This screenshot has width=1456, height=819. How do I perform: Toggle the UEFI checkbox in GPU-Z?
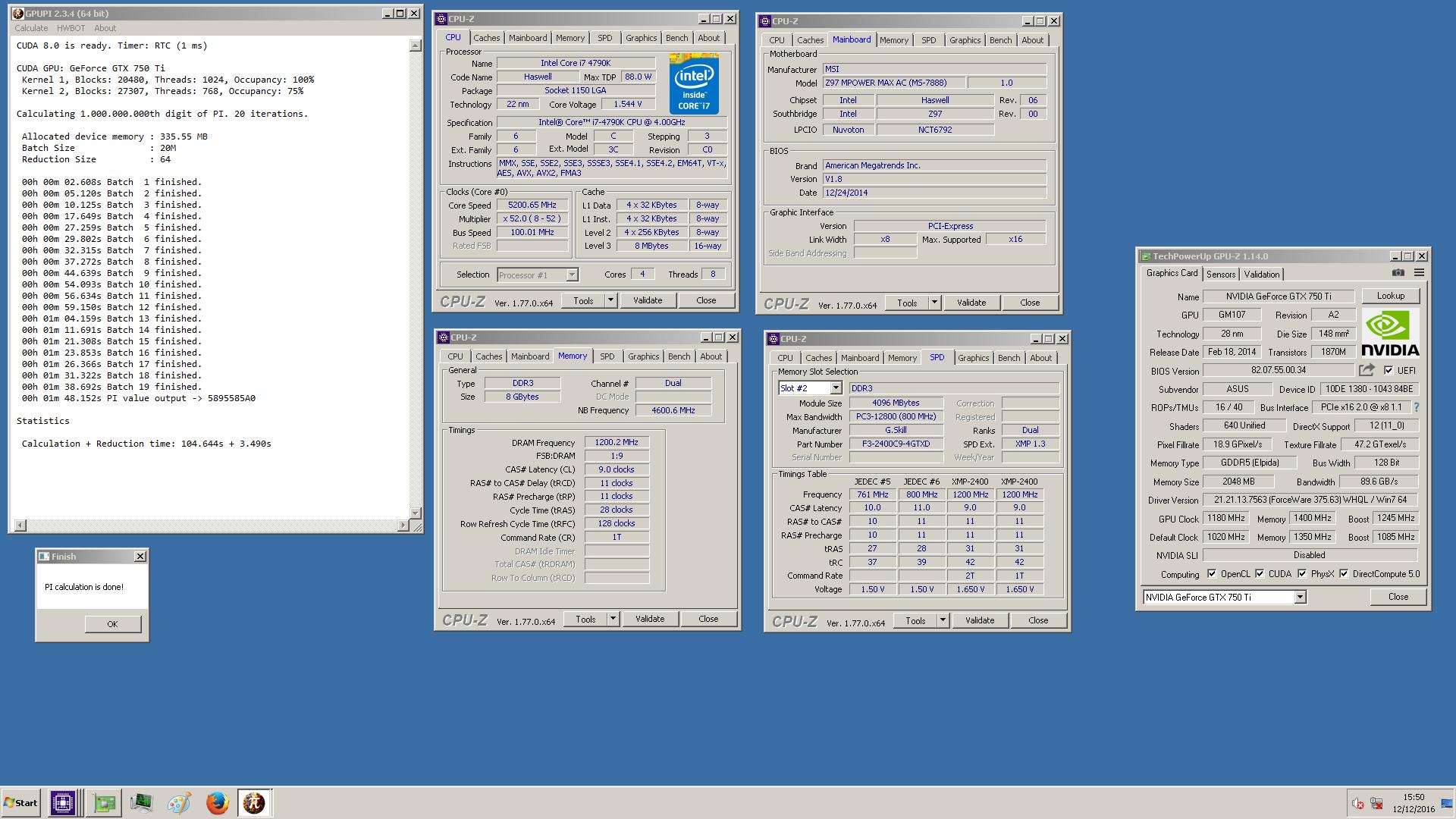[x=1388, y=370]
